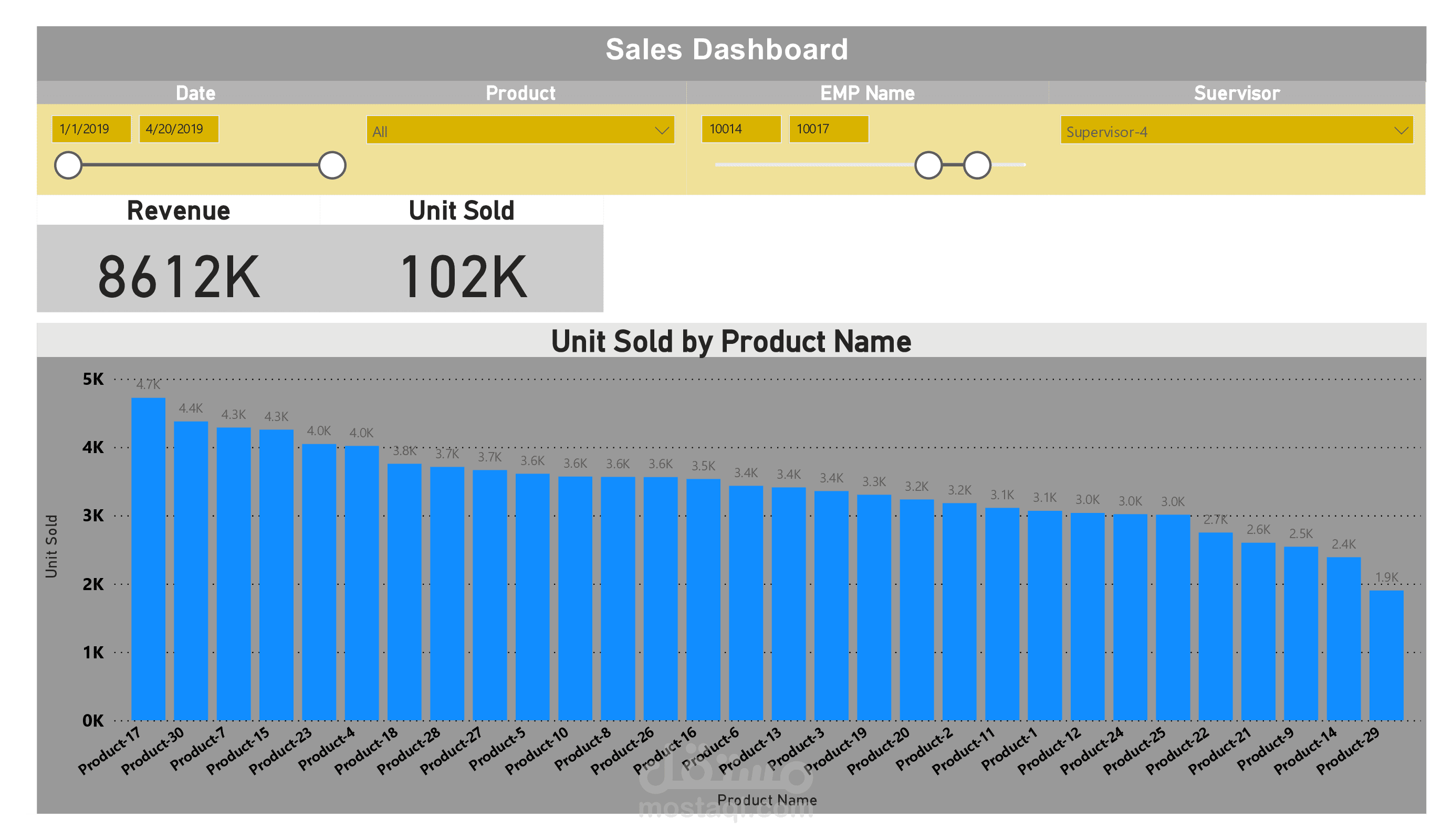Select the Product-28 bar
The height and width of the screenshot is (840, 1453).
pyautogui.click(x=447, y=593)
